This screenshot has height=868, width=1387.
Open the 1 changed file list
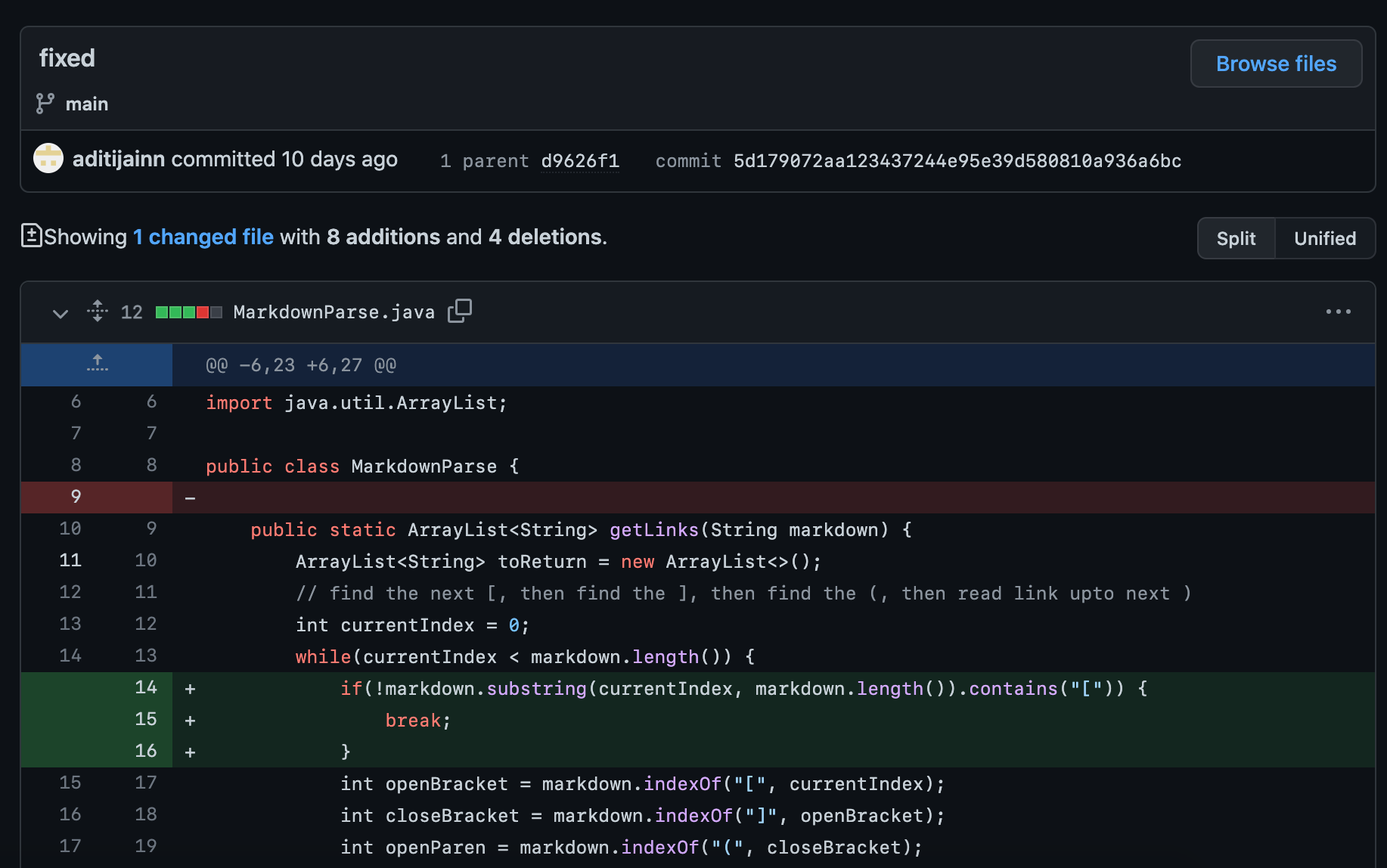click(203, 237)
